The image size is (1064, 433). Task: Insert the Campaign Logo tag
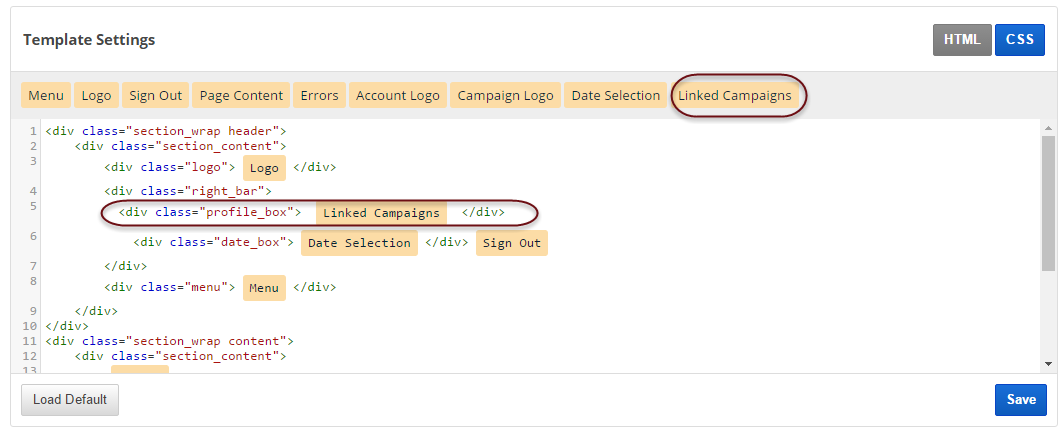(505, 96)
